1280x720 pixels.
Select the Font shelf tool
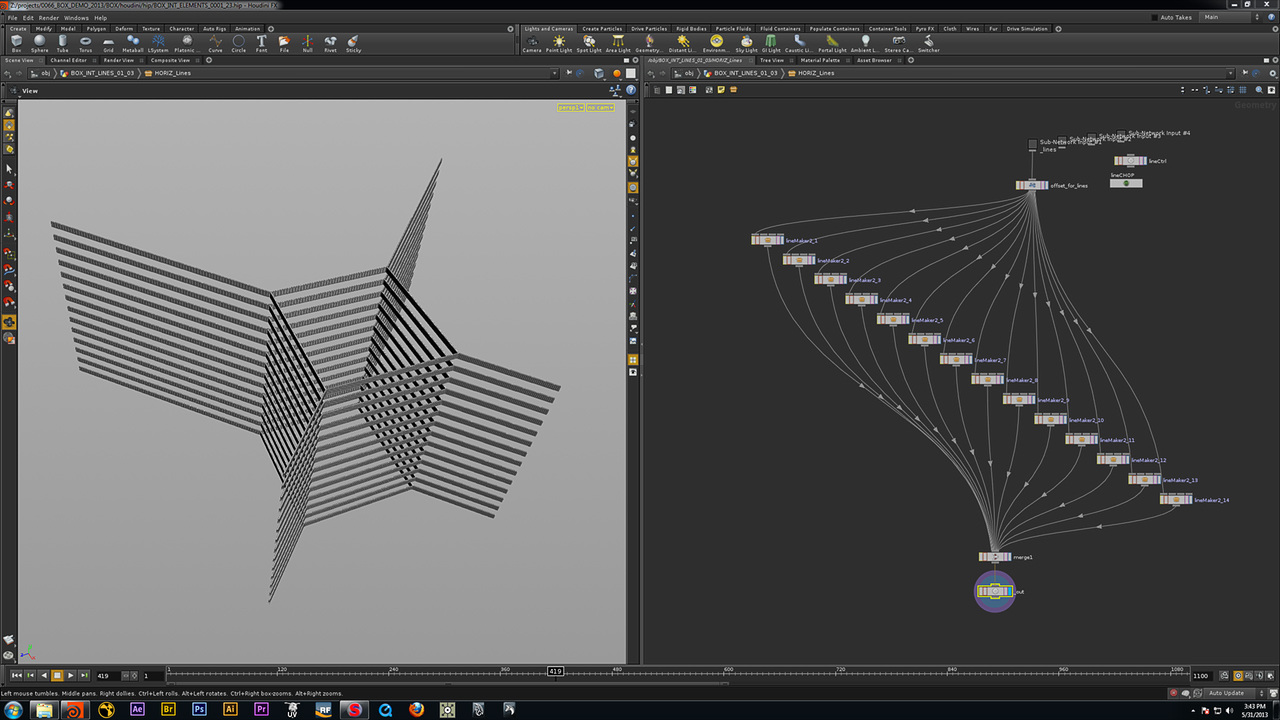[261, 43]
